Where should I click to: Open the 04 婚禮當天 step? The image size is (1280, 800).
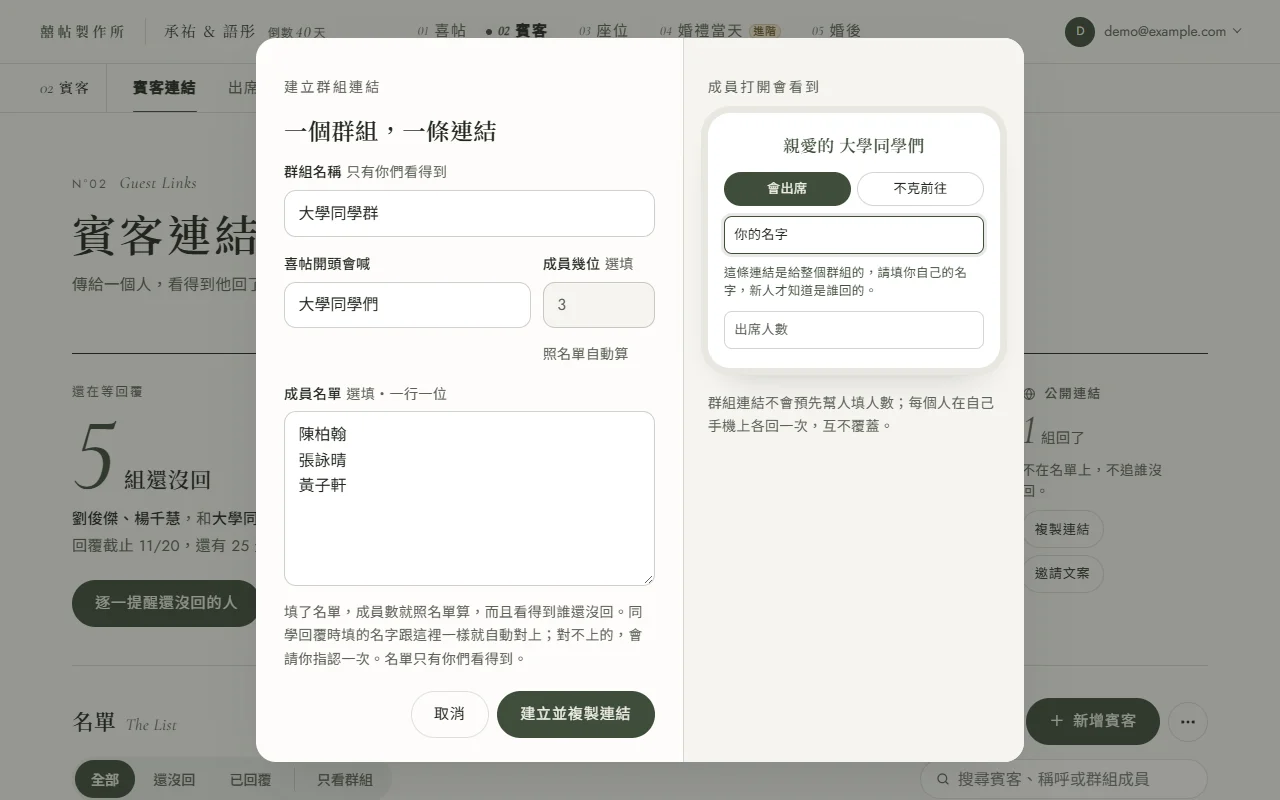click(700, 31)
